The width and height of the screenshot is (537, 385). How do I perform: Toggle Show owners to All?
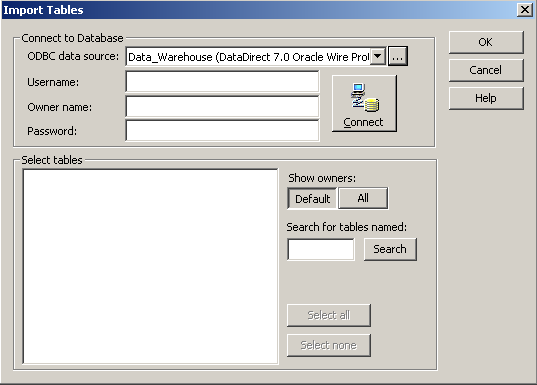363,198
